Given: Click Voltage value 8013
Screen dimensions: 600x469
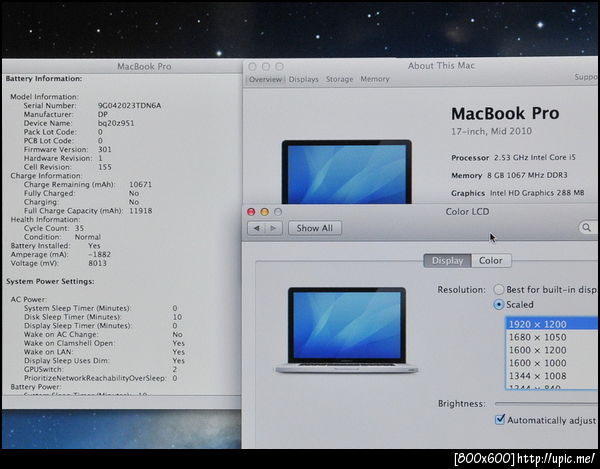Looking at the screenshot, I should click(97, 264).
